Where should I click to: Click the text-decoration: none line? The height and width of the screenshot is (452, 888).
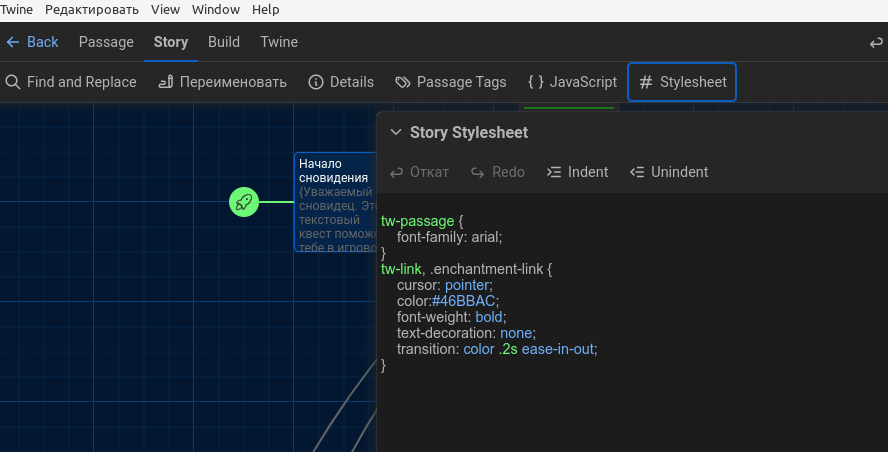(466, 332)
